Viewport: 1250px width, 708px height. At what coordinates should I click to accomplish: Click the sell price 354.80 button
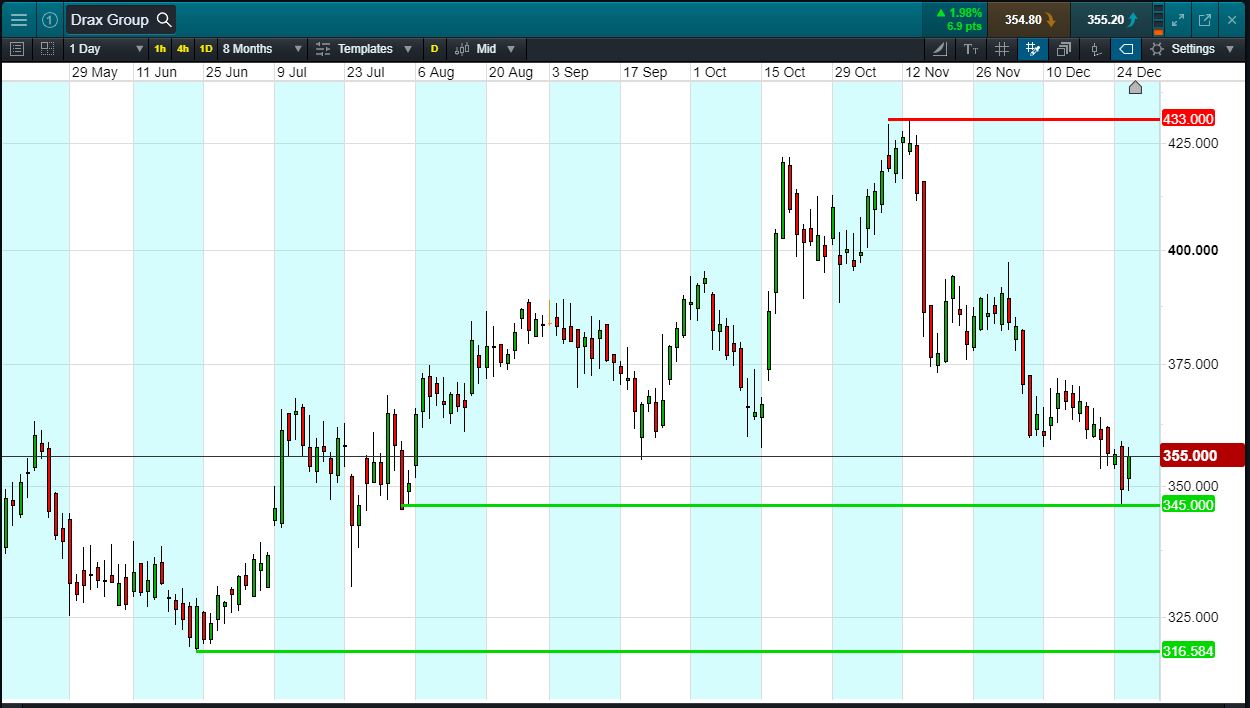[1029, 19]
